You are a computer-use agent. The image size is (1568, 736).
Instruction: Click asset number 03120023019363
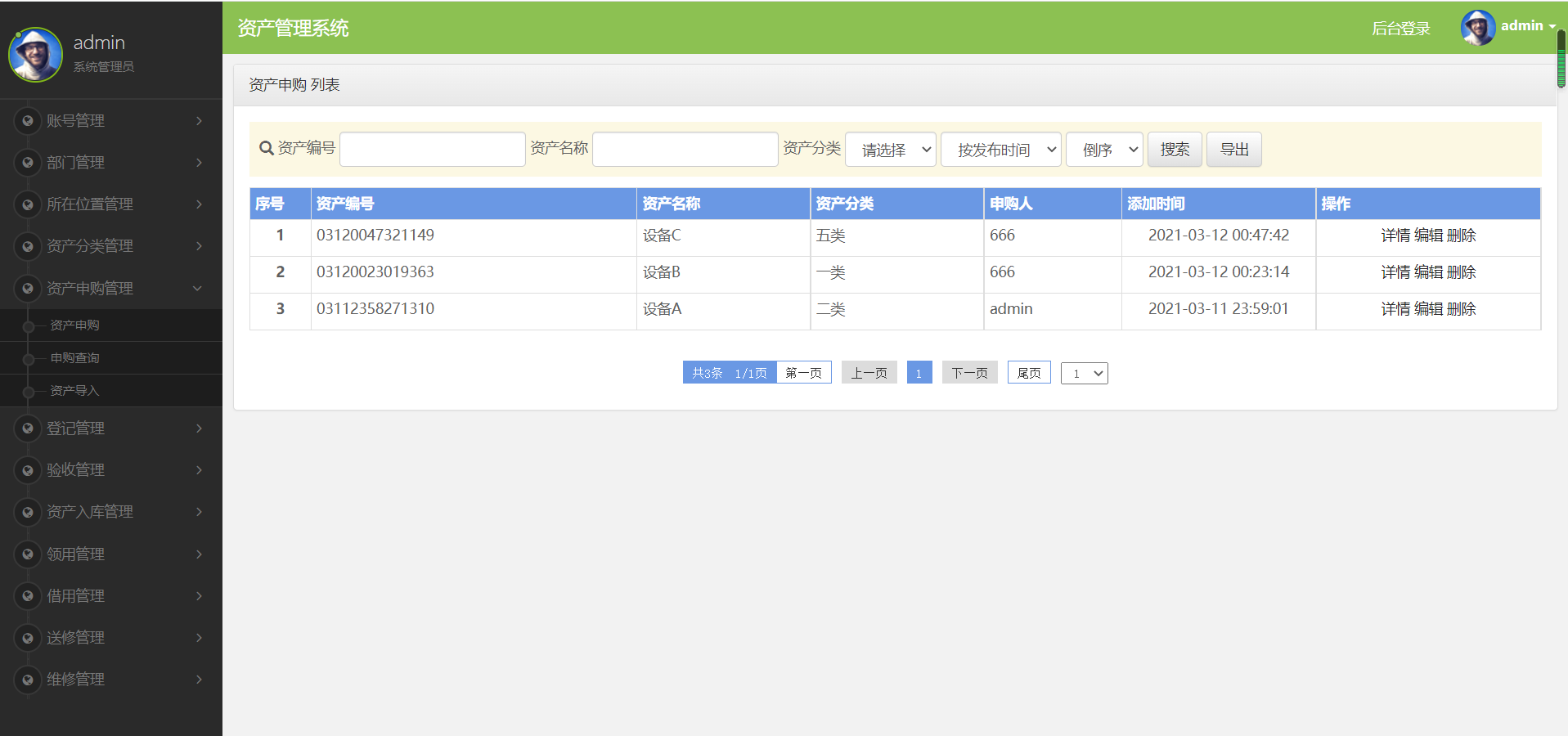[375, 272]
